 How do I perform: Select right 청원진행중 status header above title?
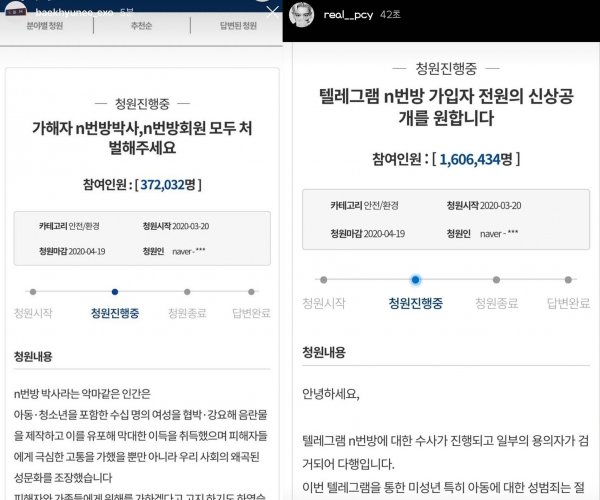446,69
